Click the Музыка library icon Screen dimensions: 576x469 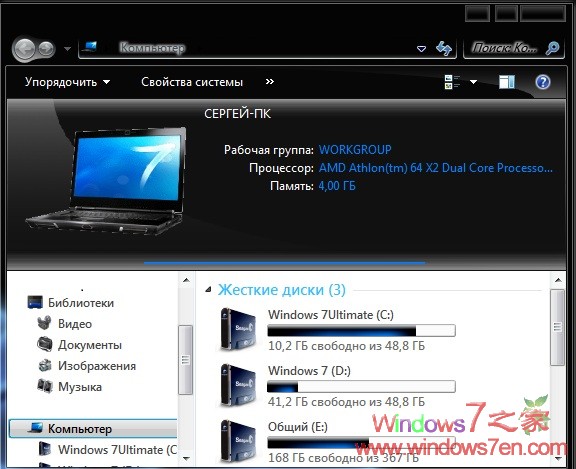(x=45, y=386)
